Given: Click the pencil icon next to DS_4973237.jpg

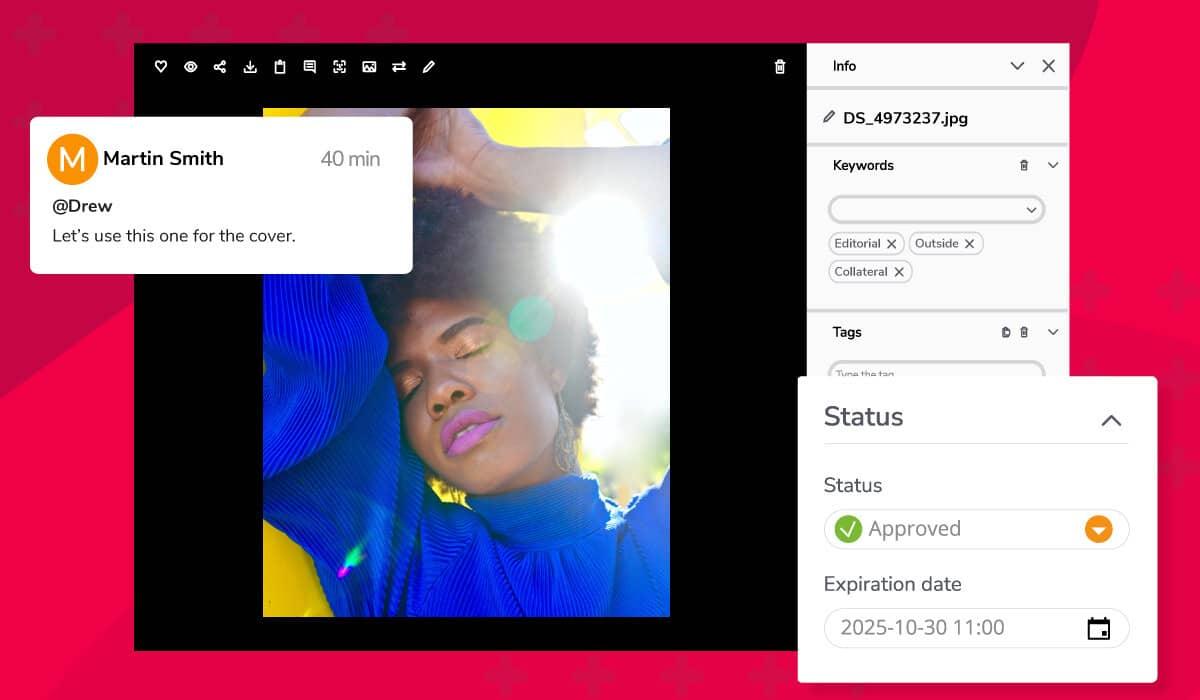Looking at the screenshot, I should click(x=828, y=117).
